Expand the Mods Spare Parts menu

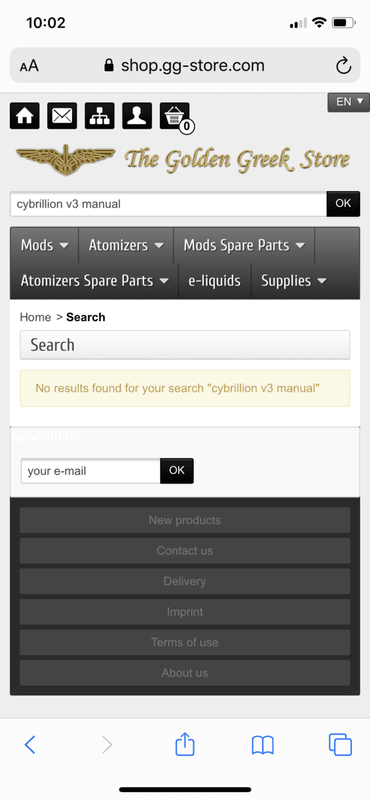pyautogui.click(x=244, y=245)
